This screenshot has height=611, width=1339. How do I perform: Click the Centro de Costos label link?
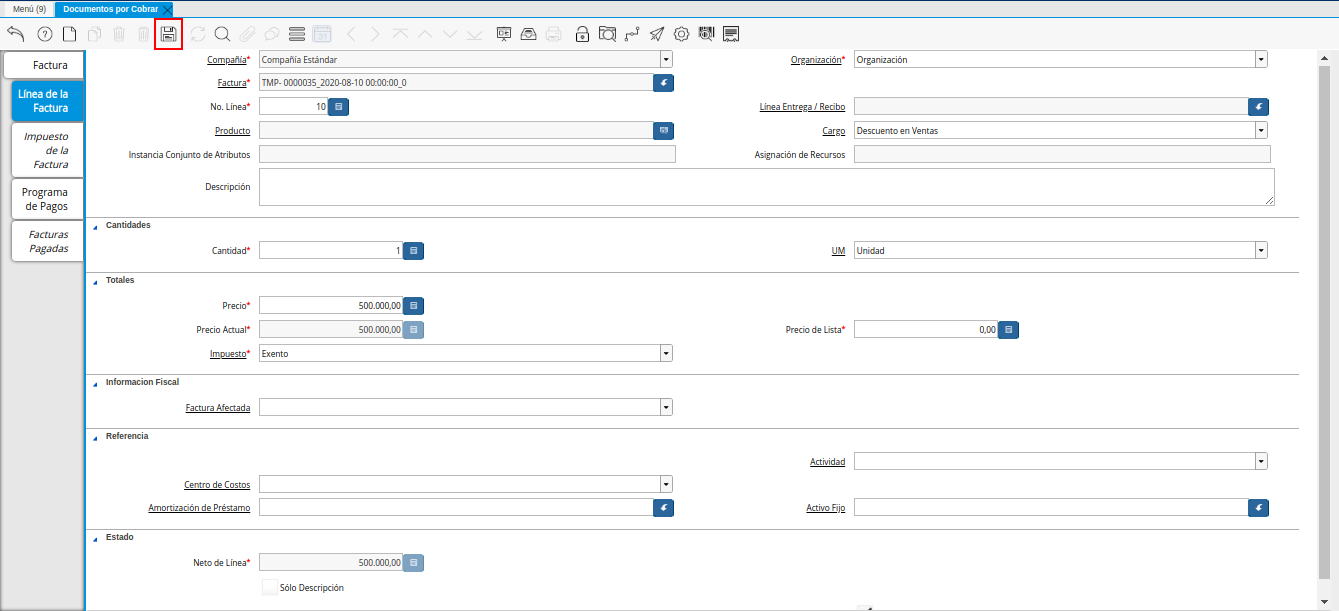pyautogui.click(x=217, y=485)
